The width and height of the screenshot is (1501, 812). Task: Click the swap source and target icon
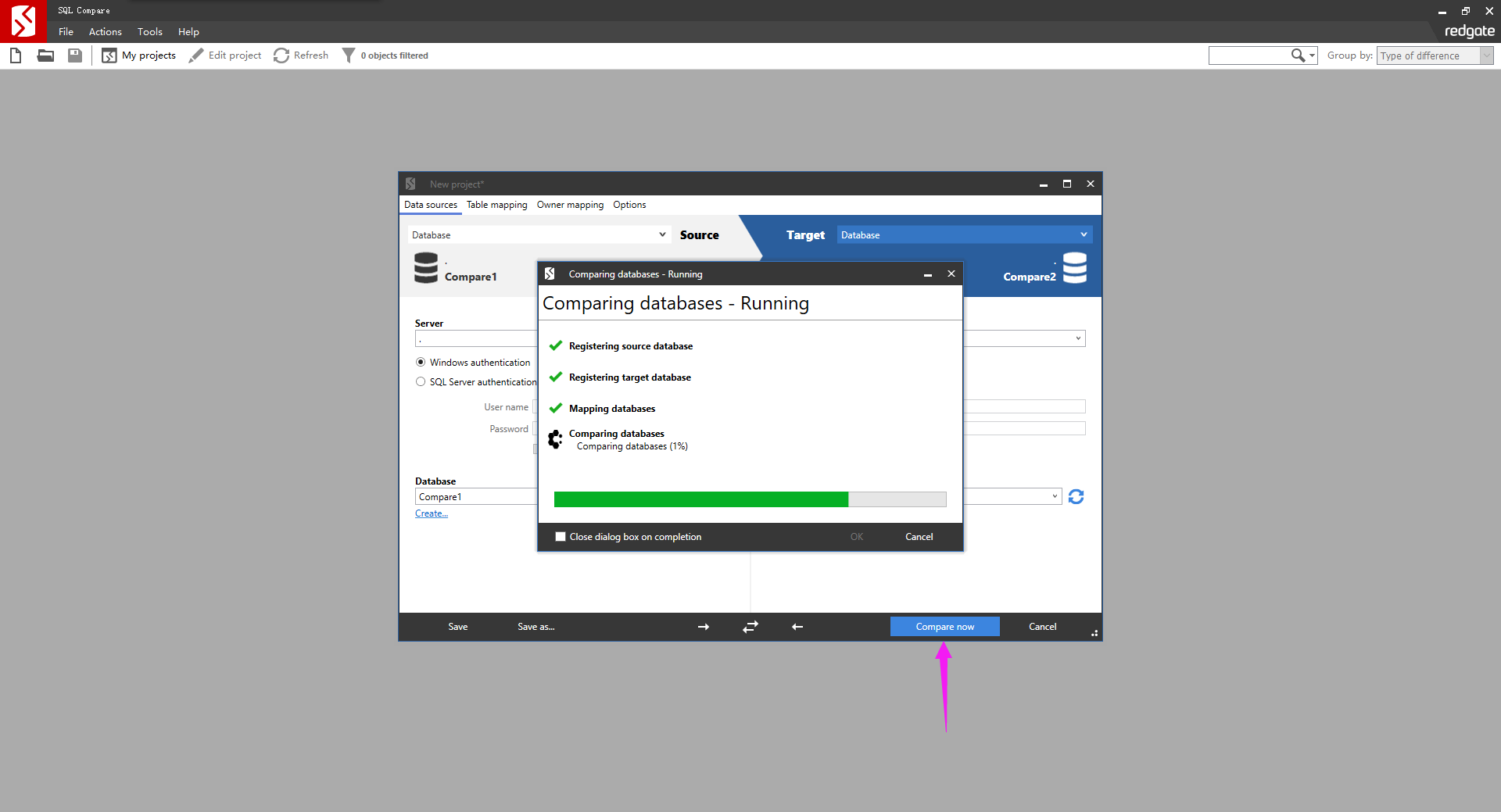(750, 627)
